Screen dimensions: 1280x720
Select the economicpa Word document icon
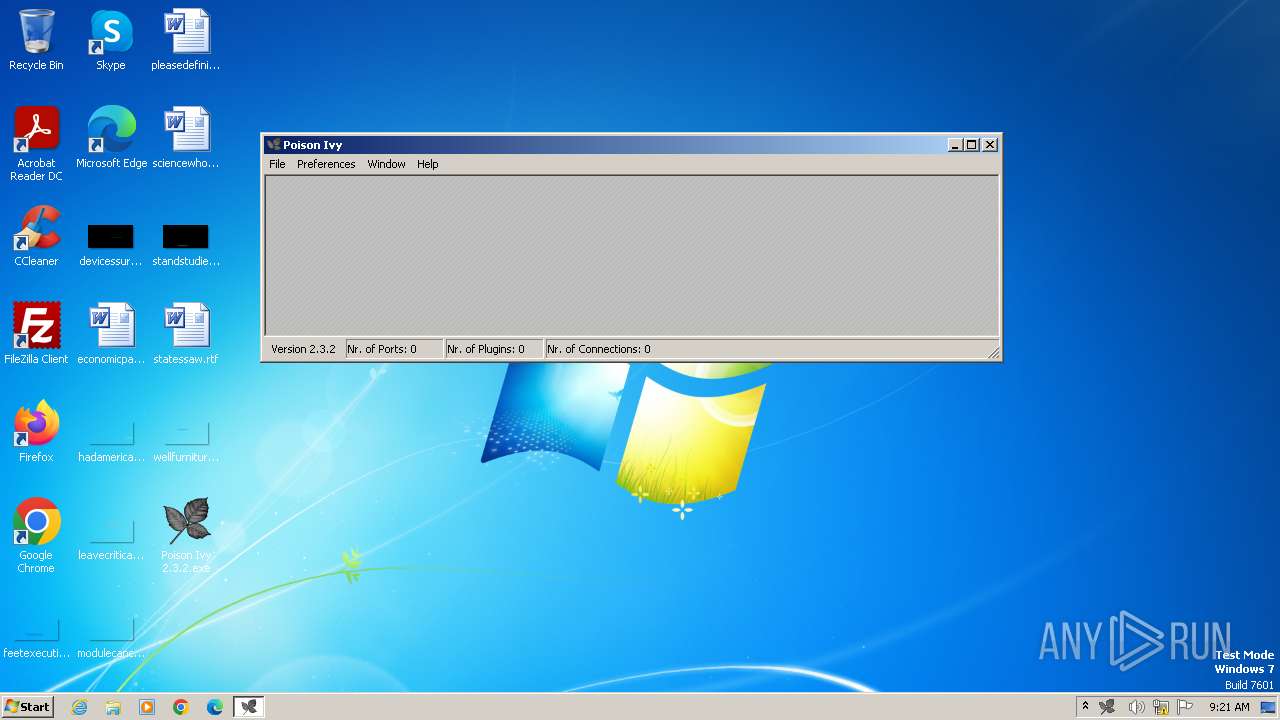(111, 334)
